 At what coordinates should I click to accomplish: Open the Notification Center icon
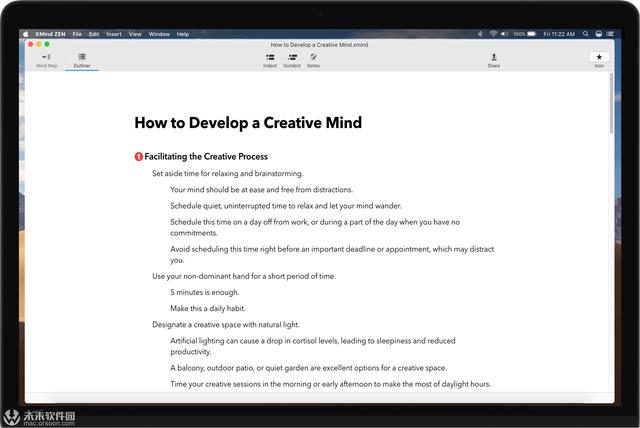tap(611, 34)
